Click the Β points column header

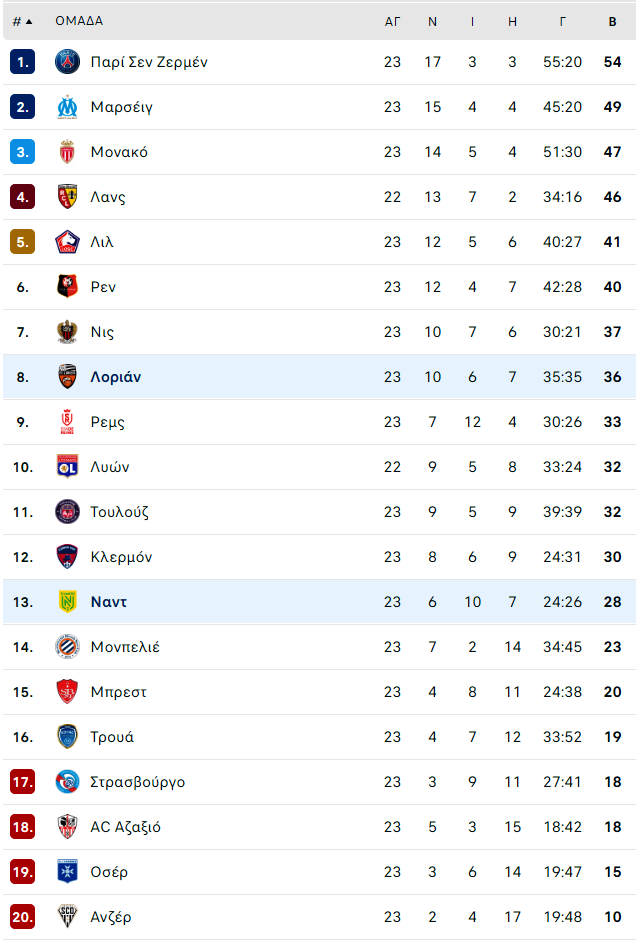tap(613, 22)
